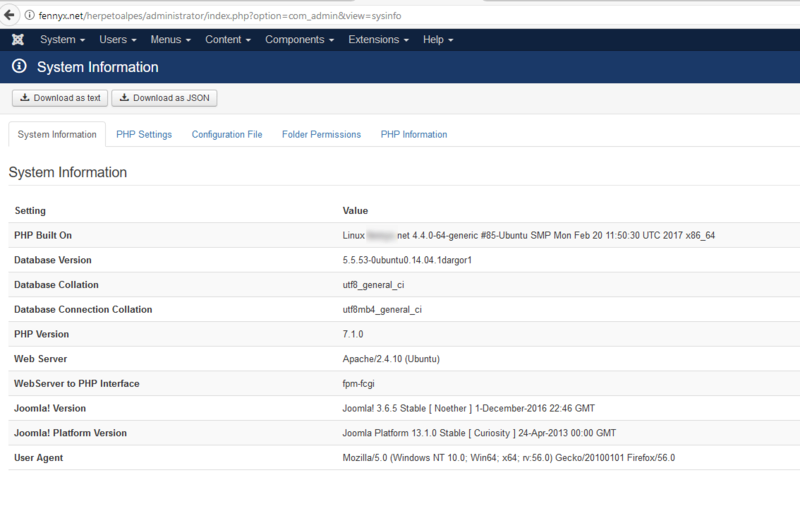Click the Database Version row label
Viewport: 800px width, 516px height.
pos(53,260)
